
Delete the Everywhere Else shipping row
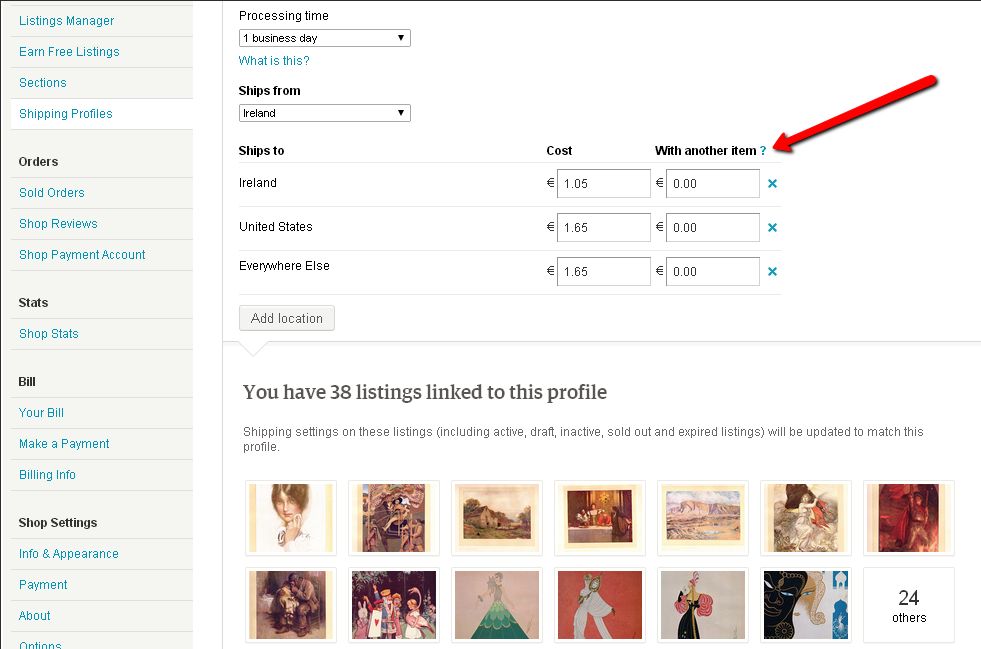772,272
